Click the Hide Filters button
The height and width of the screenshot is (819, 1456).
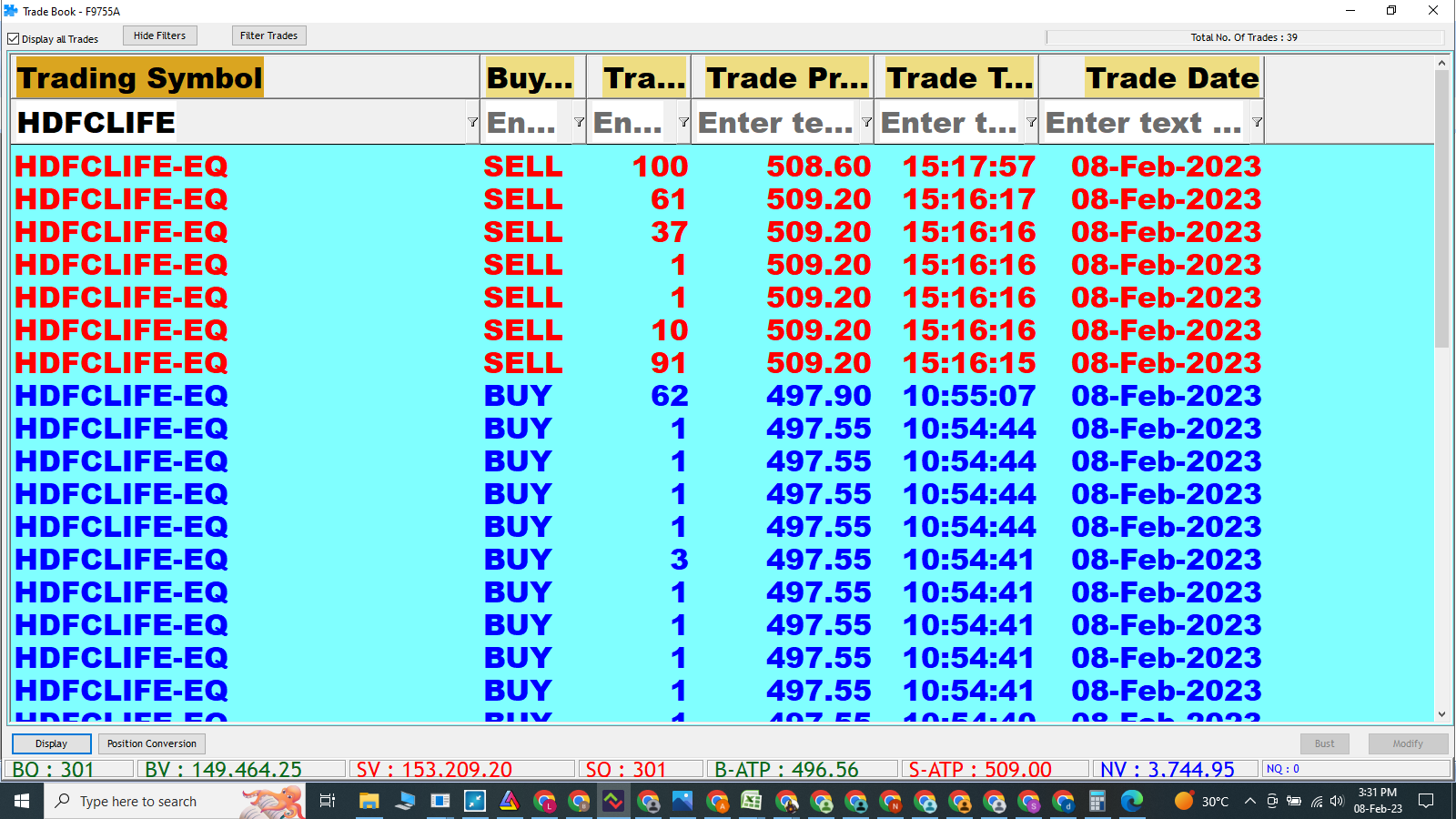pos(159,35)
